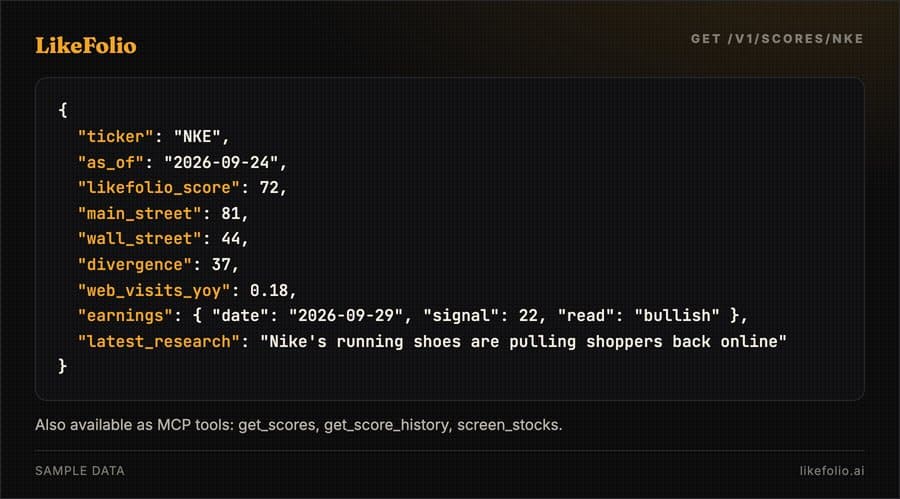Click the SAMPLE DATA footer label

[80, 471]
